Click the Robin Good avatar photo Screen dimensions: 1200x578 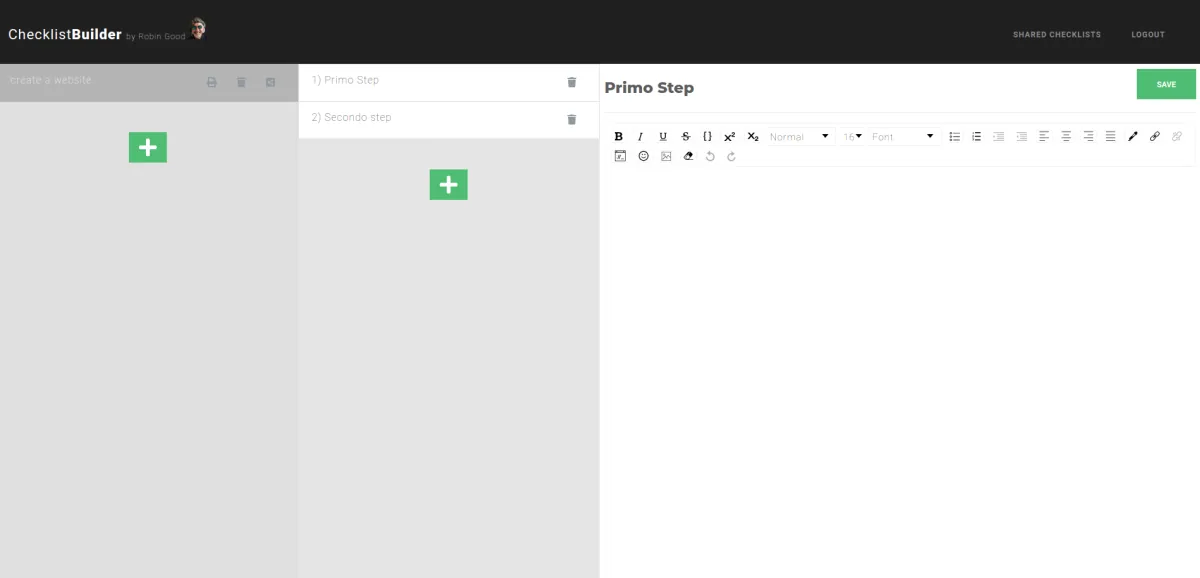pos(198,29)
